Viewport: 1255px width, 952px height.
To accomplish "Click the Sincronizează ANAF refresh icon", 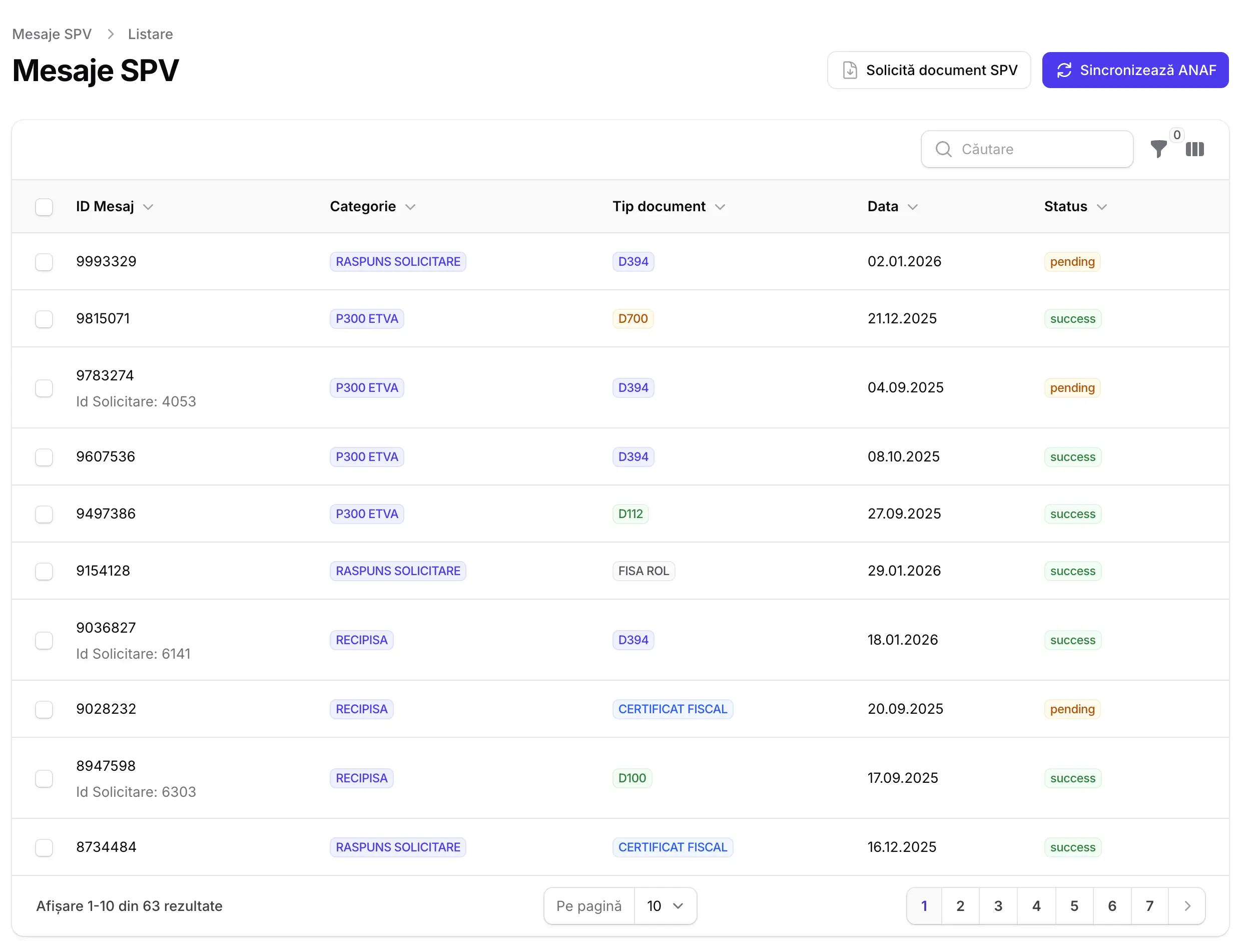I will pos(1064,71).
